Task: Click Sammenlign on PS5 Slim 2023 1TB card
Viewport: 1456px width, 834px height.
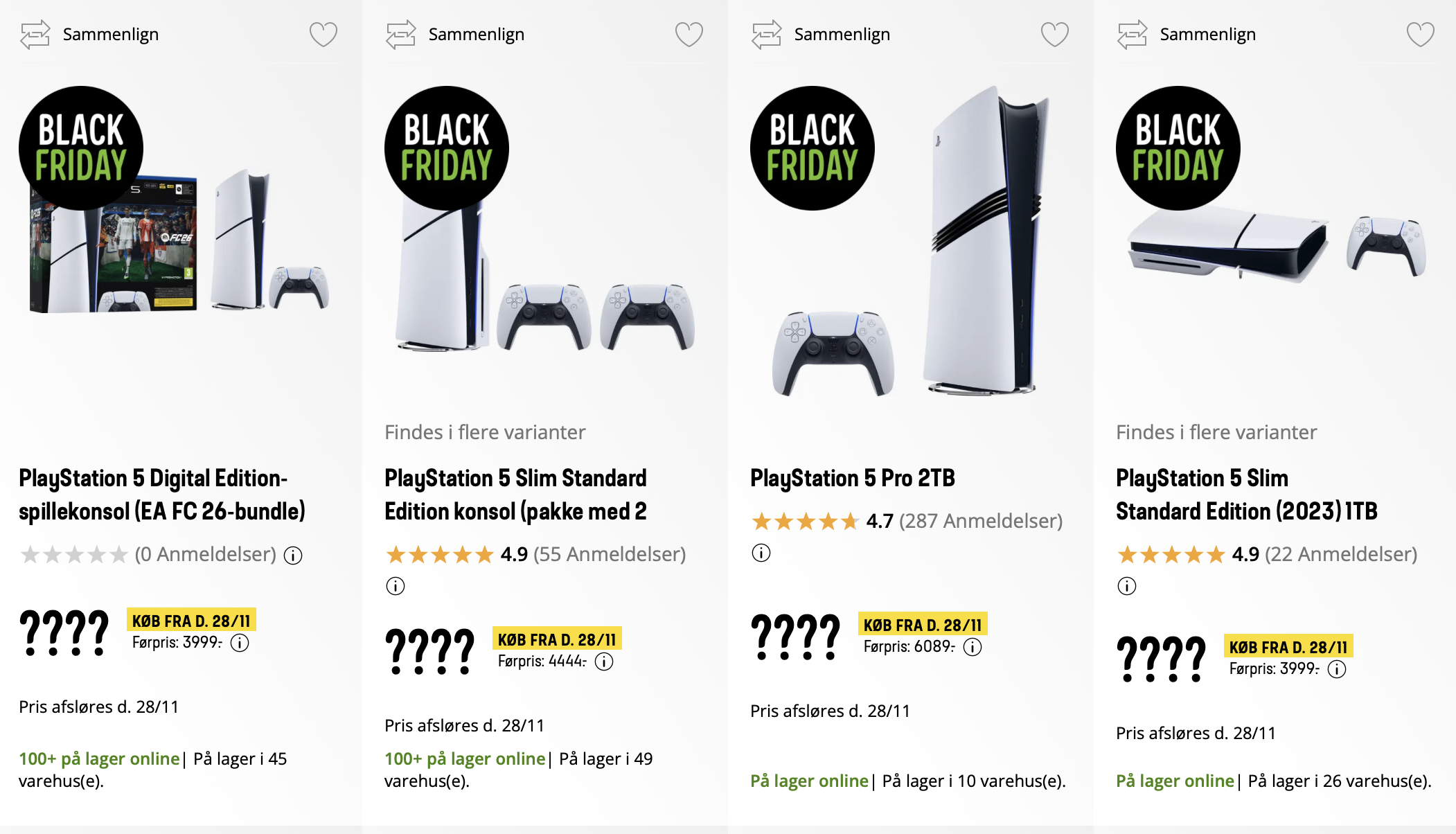Action: pyautogui.click(x=1207, y=35)
